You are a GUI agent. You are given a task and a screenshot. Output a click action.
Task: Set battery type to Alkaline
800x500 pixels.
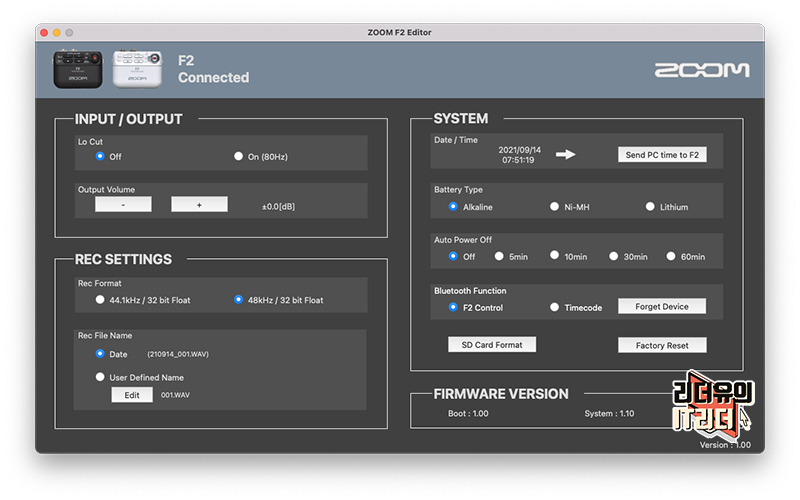(x=453, y=207)
